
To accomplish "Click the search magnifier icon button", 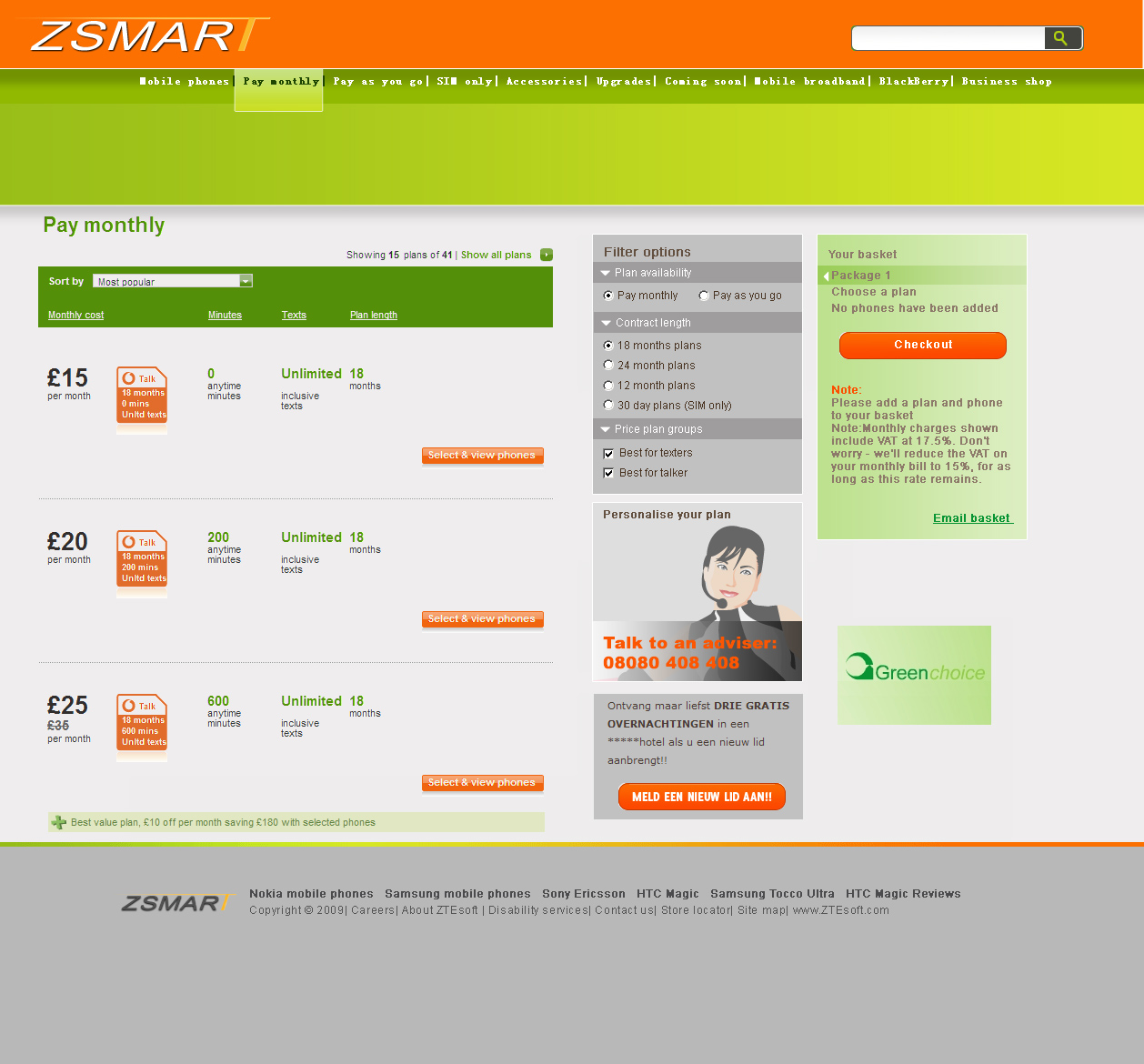I will tap(1061, 38).
